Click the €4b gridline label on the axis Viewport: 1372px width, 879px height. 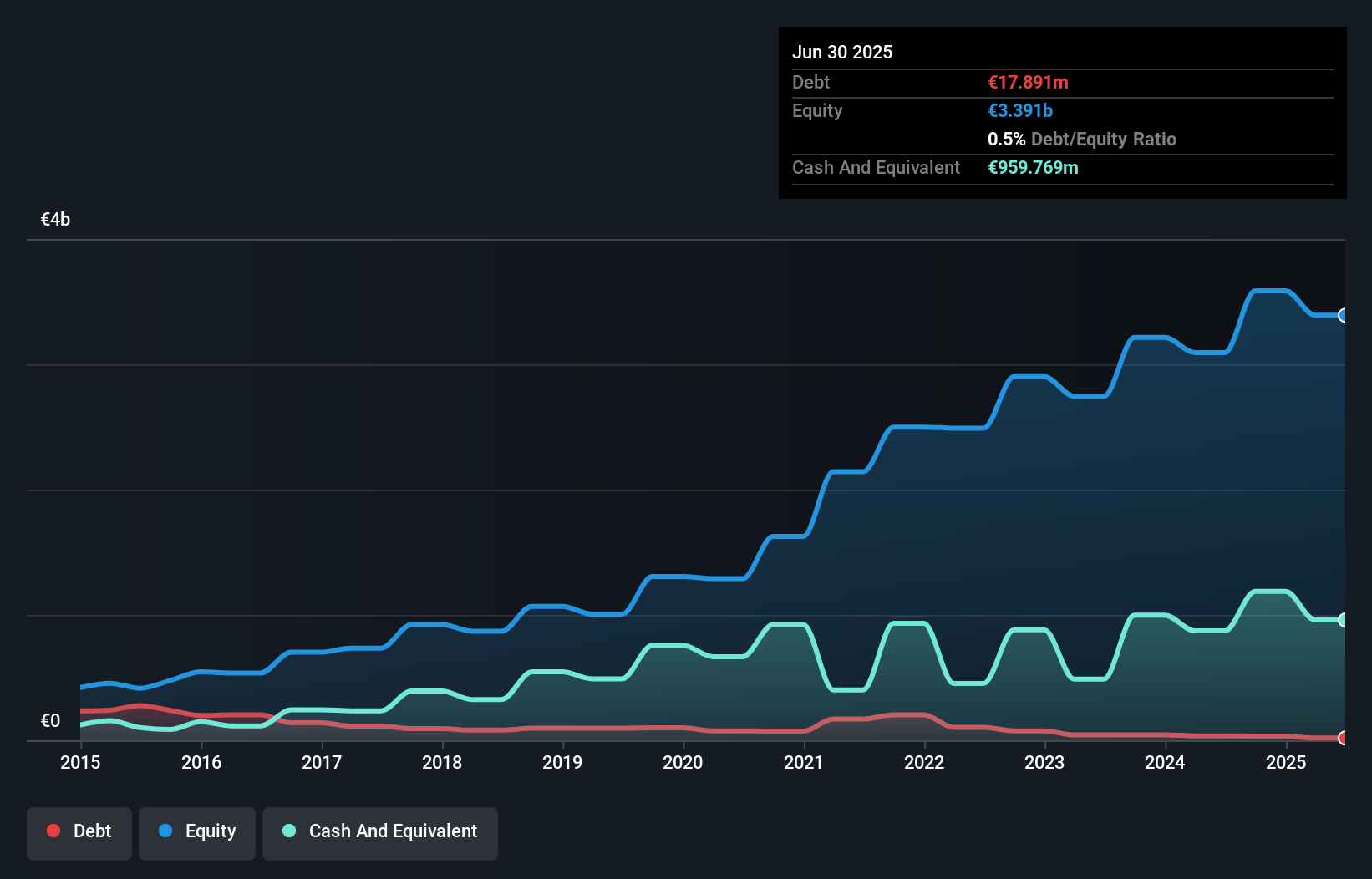pos(55,218)
